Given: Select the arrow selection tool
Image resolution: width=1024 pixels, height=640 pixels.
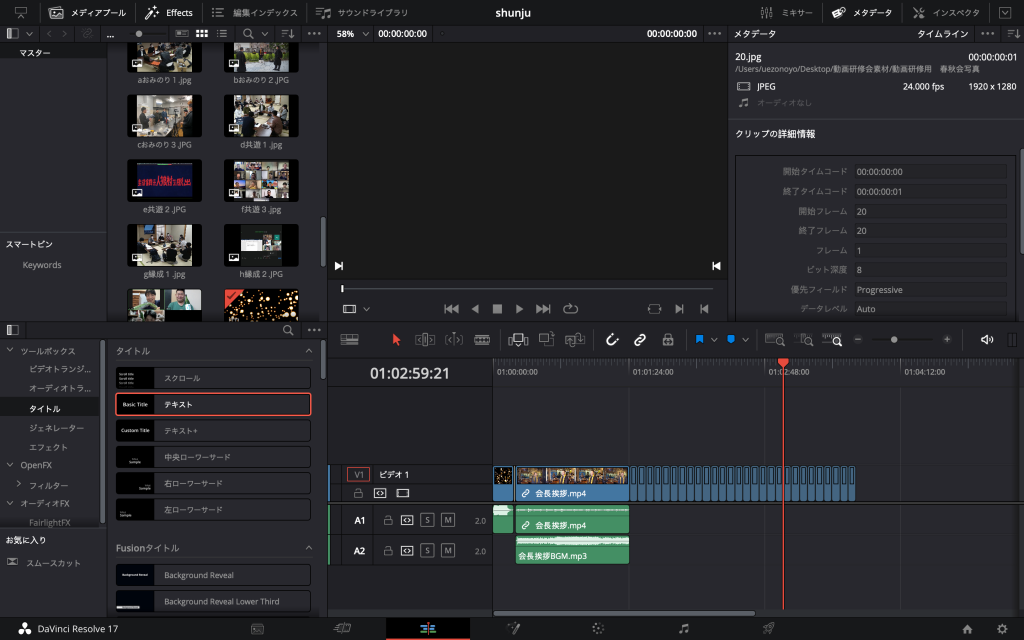Looking at the screenshot, I should 396,340.
